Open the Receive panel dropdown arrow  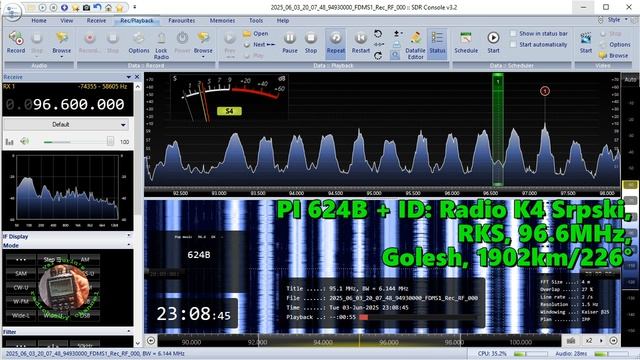(129, 77)
